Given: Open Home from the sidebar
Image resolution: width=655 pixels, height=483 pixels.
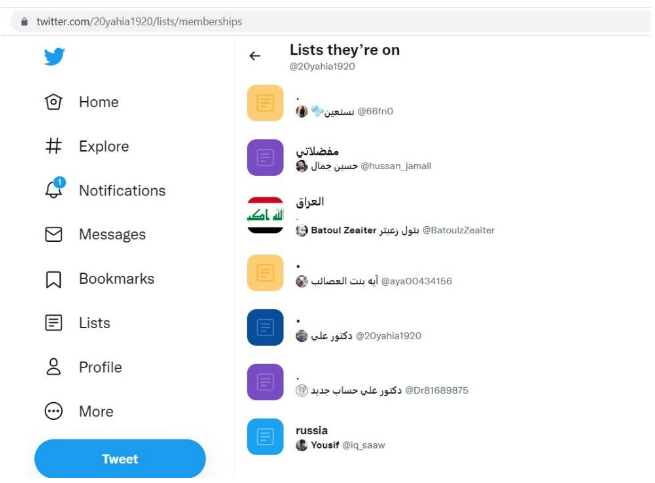Looking at the screenshot, I should [x=82, y=102].
